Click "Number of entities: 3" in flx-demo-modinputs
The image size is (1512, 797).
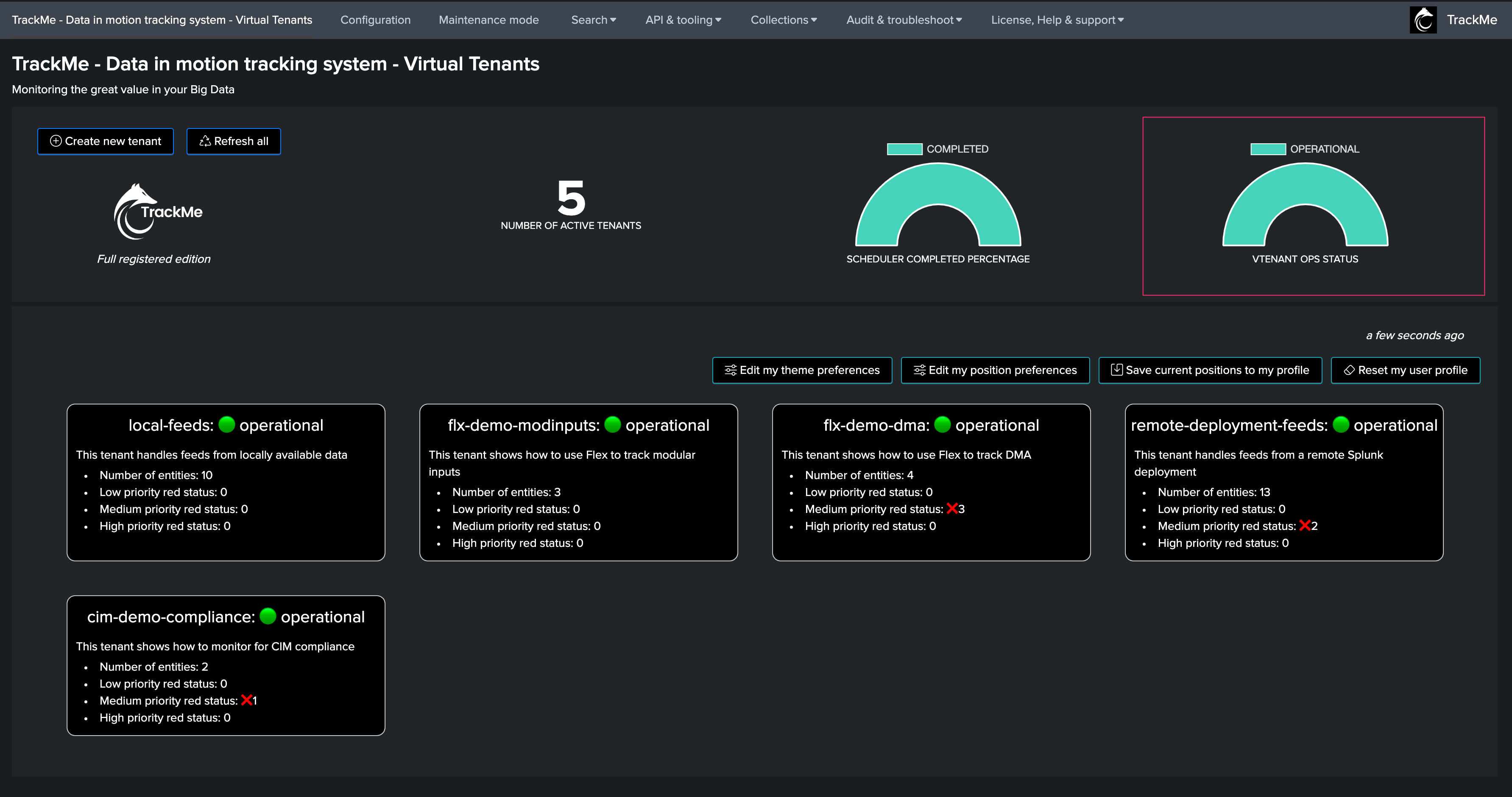[507, 492]
